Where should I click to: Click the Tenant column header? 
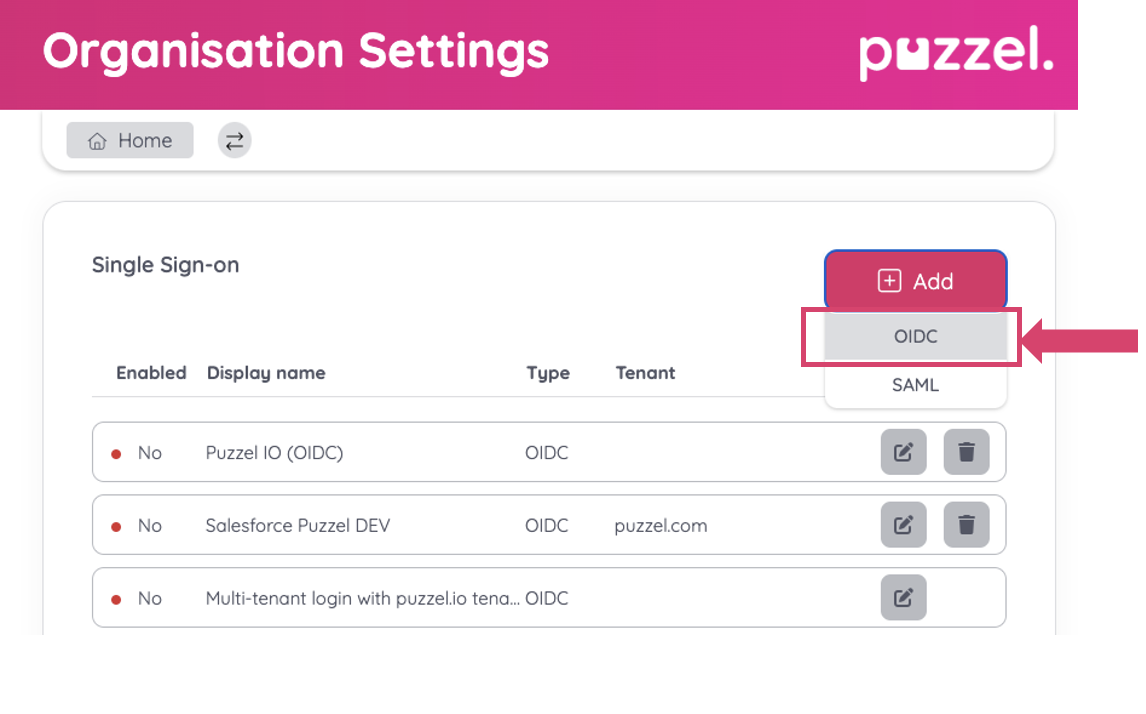pyautogui.click(x=645, y=373)
